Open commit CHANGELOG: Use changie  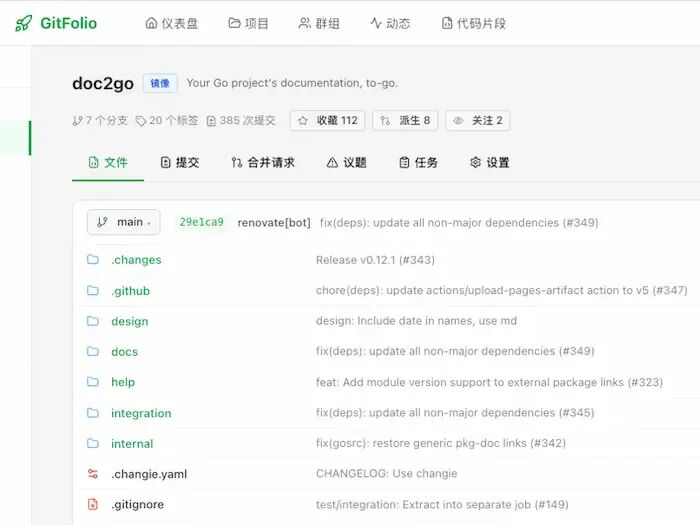click(387, 474)
